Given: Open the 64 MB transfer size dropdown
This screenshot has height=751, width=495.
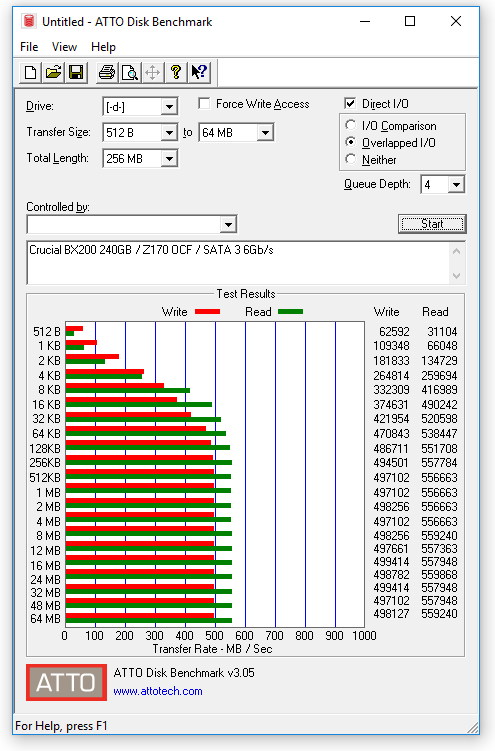Looking at the screenshot, I should coord(265,133).
